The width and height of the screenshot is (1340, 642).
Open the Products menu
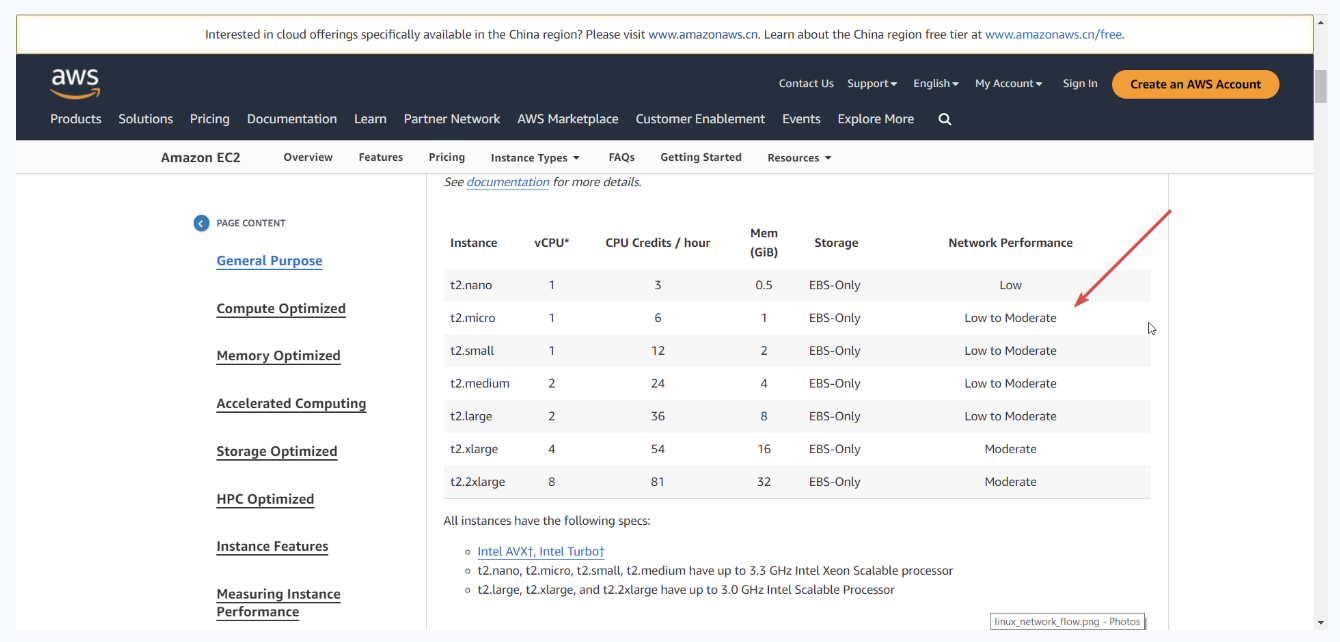pos(76,119)
